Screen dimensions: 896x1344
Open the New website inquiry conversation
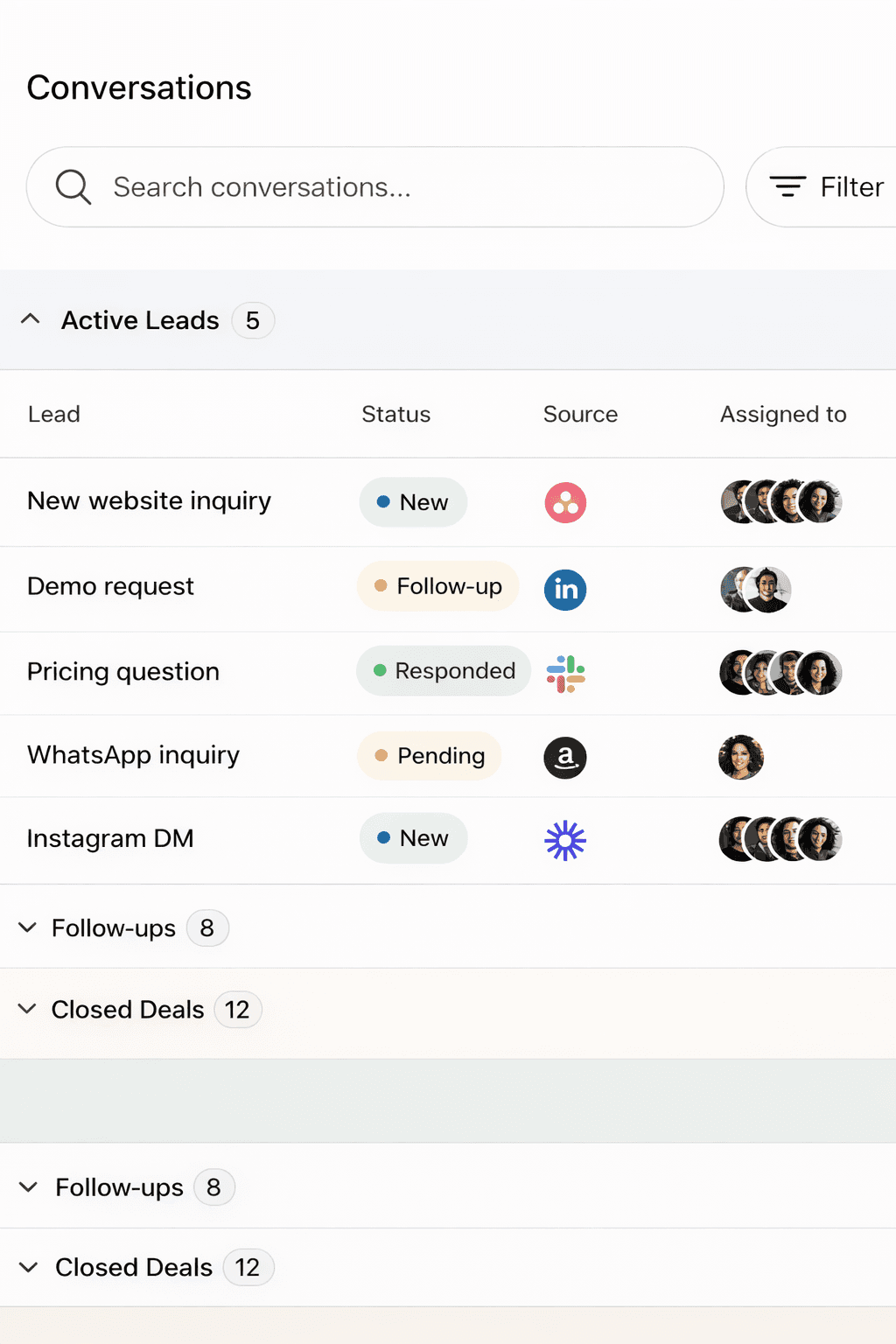point(149,501)
